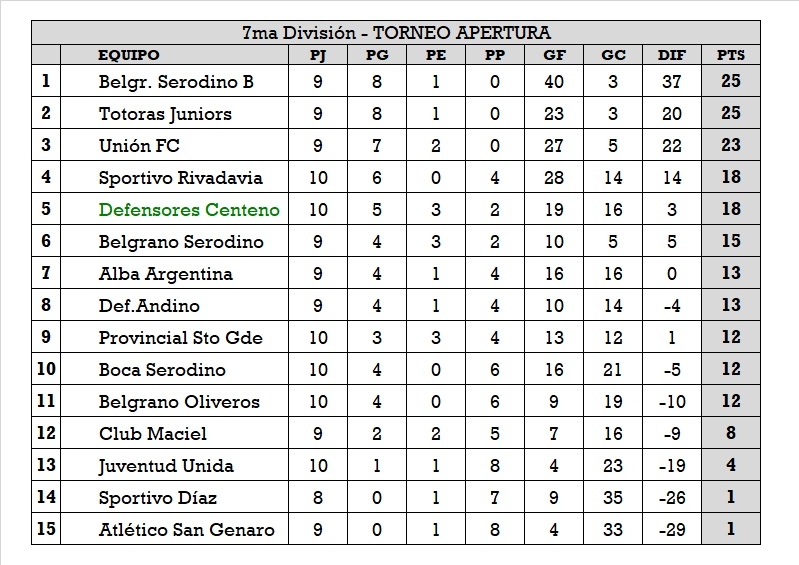
Task: Select the Unión FC row name
Action: click(x=139, y=146)
